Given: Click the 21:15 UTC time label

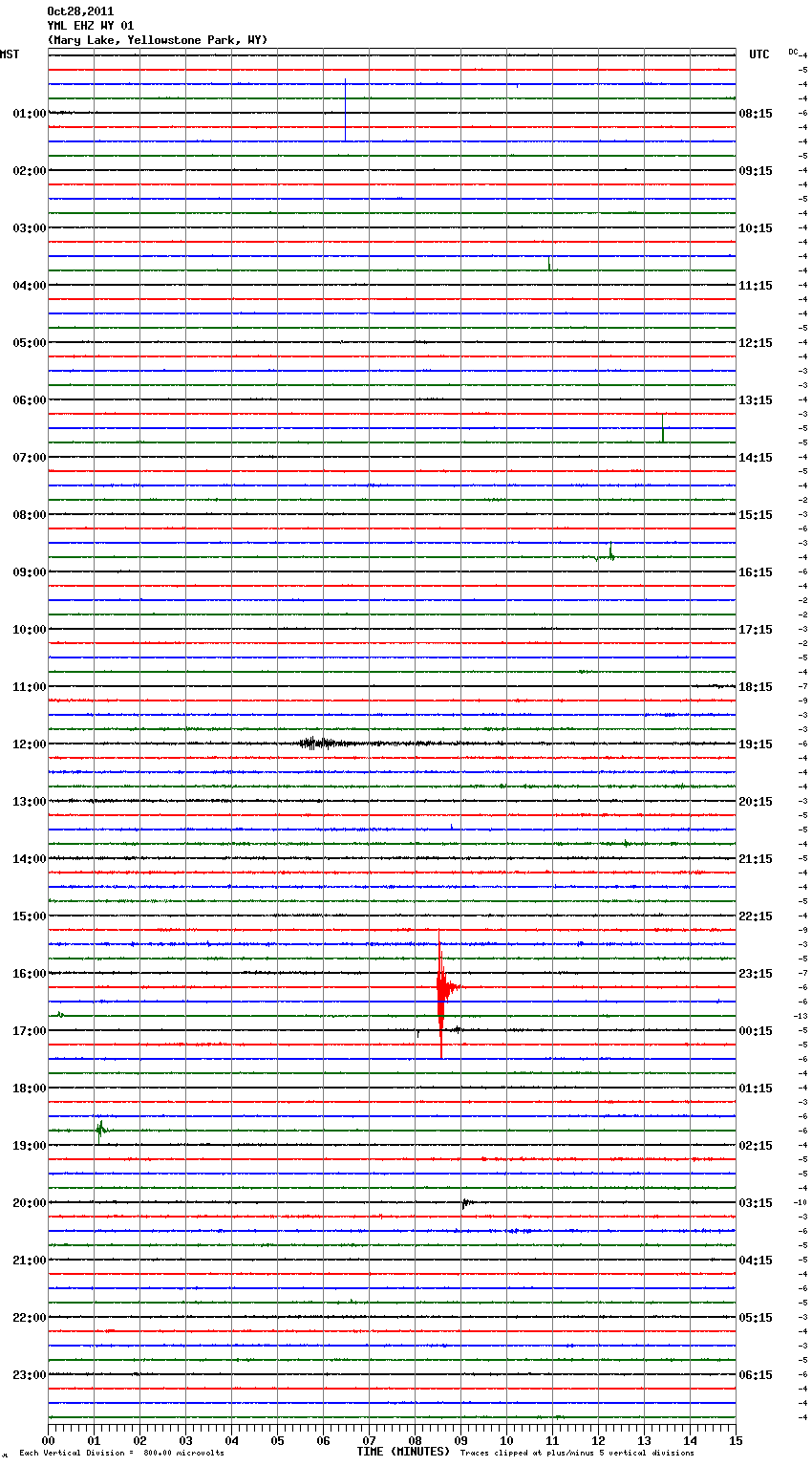Looking at the screenshot, I should [x=756, y=859].
